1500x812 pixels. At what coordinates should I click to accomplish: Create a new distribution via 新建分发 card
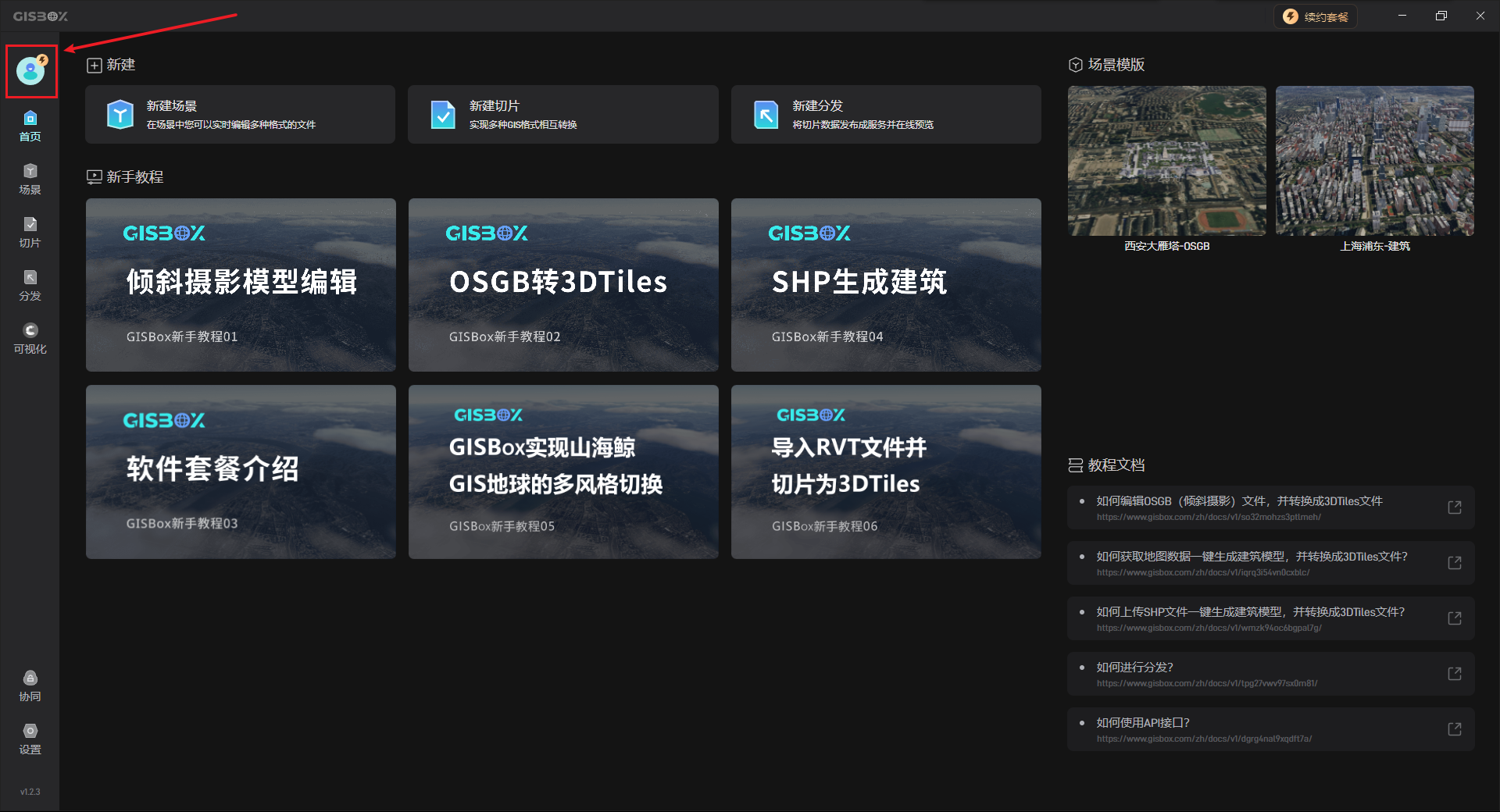(x=886, y=115)
